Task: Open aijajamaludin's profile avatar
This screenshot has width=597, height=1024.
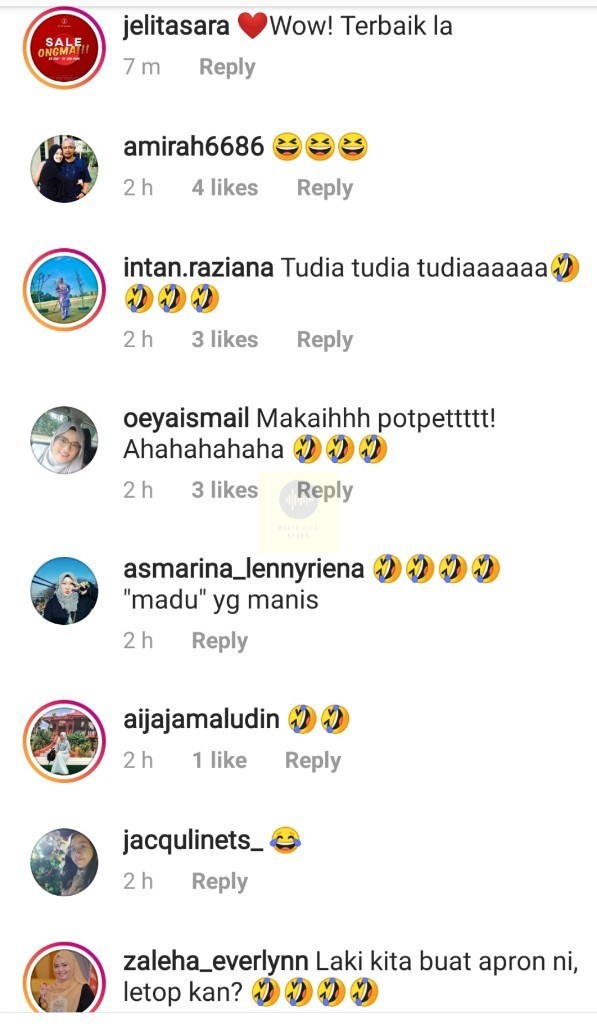Action: (x=64, y=741)
